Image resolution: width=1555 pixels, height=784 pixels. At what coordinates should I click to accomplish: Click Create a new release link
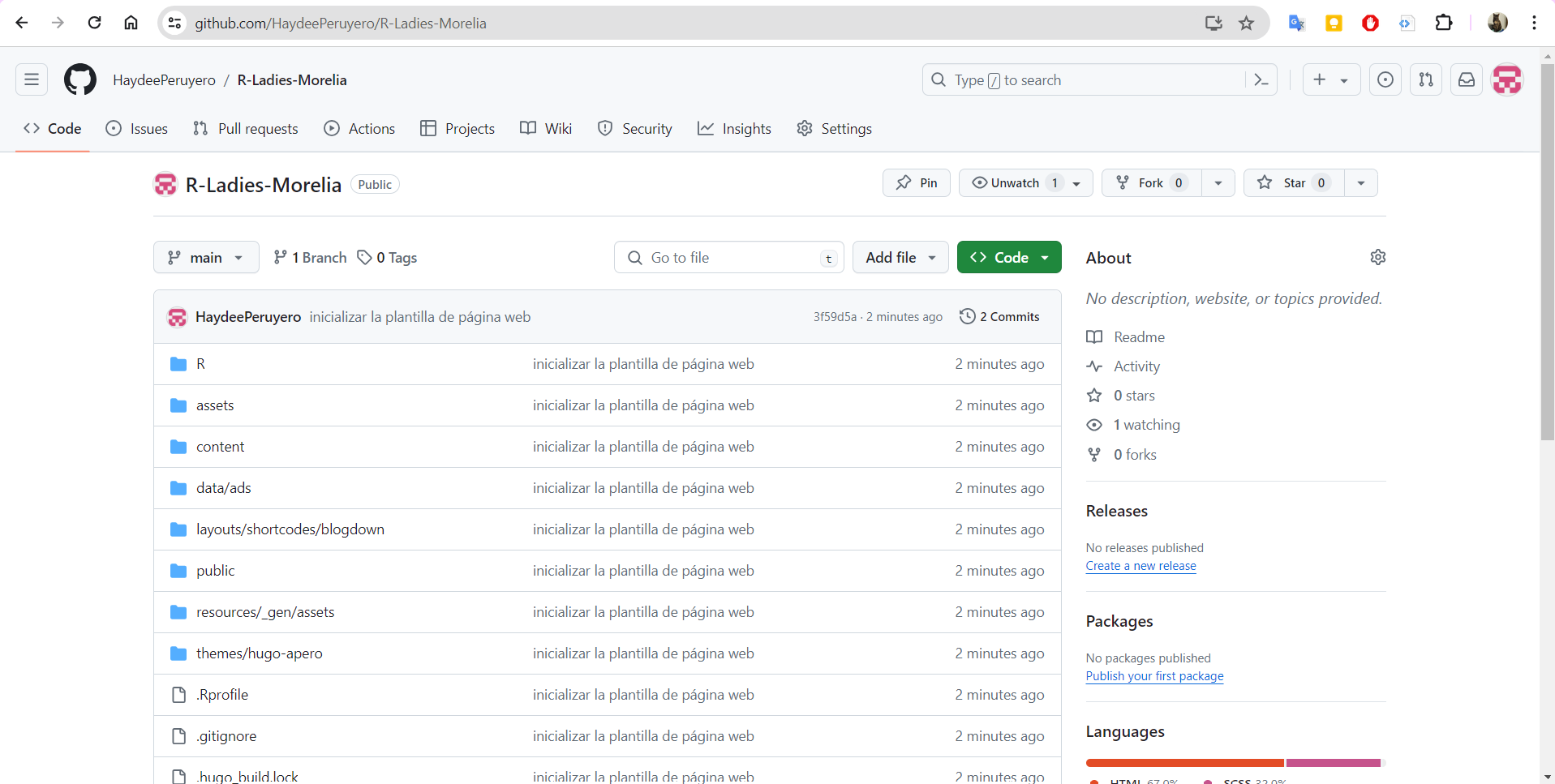coord(1140,566)
